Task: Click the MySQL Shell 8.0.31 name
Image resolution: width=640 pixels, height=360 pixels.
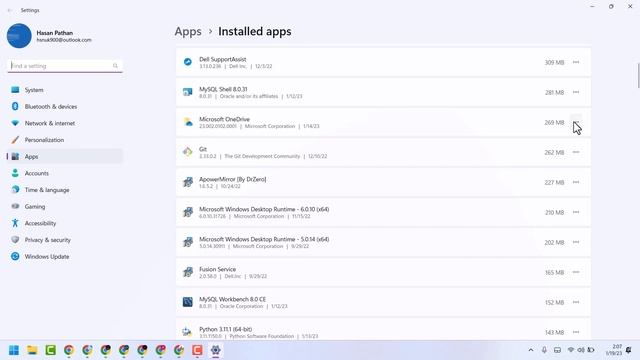Action: tap(223, 89)
